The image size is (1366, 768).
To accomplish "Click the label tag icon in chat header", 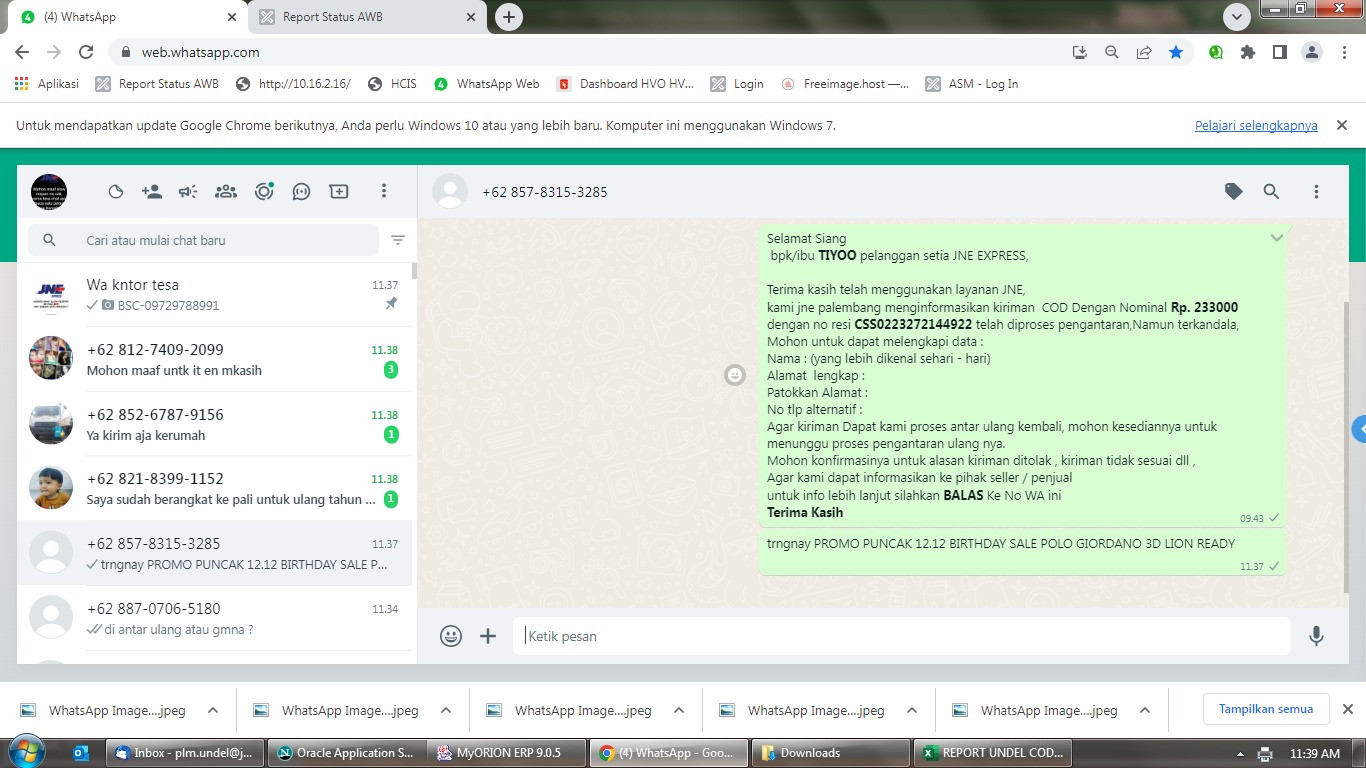I will coord(1234,192).
